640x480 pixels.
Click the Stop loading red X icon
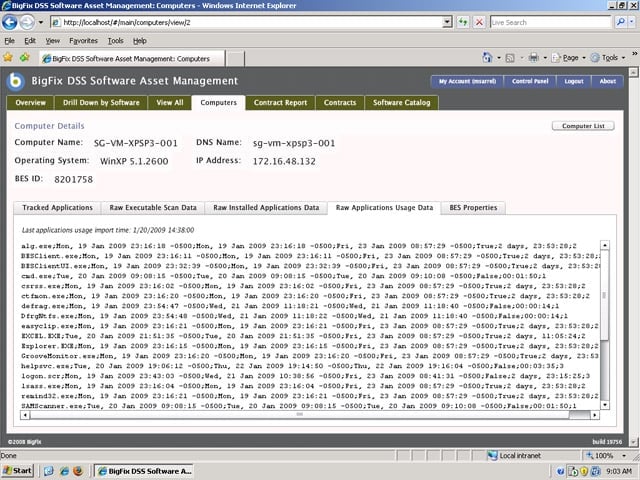[479, 22]
